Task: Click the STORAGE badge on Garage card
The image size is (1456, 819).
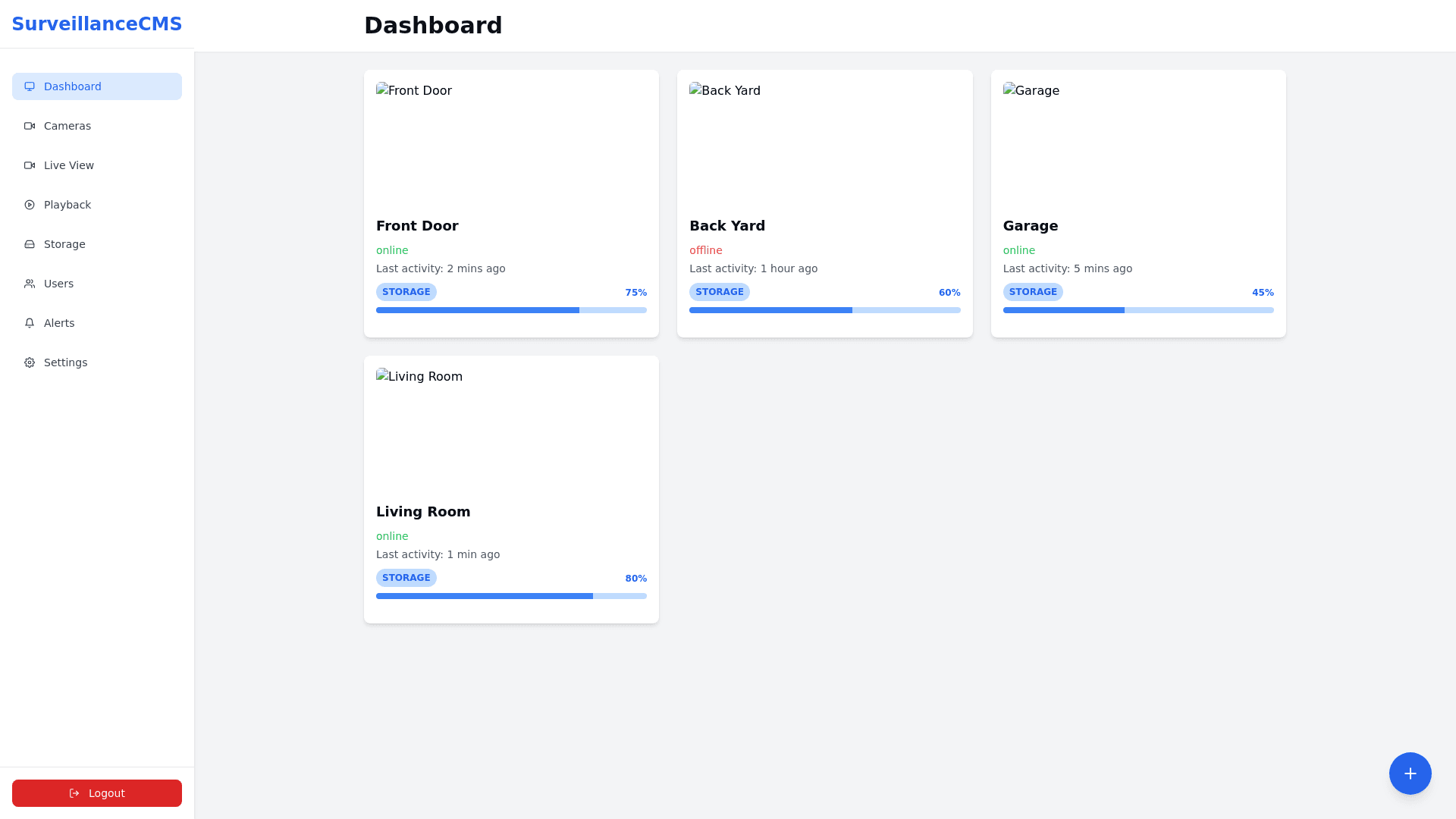Action: (x=1032, y=292)
